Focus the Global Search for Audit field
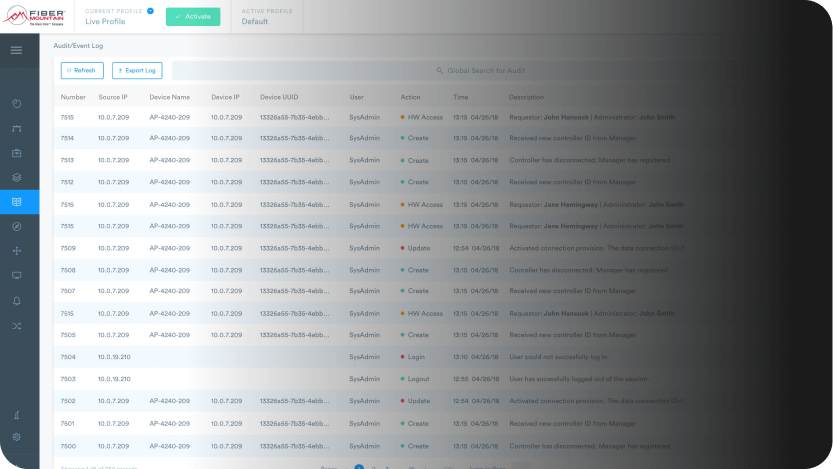This screenshot has width=833, height=469. point(481,70)
